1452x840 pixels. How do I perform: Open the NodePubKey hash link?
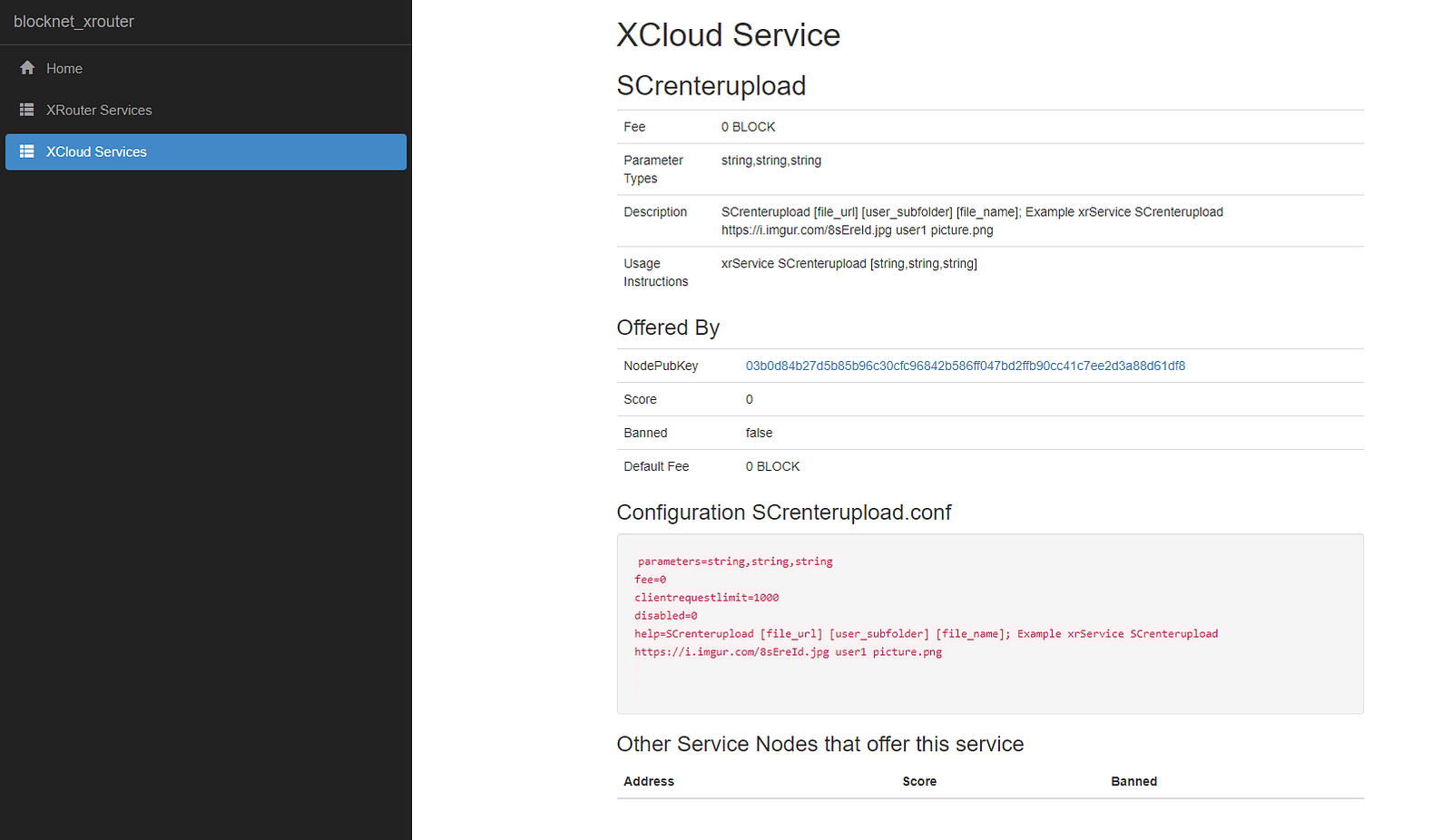pyautogui.click(x=965, y=366)
